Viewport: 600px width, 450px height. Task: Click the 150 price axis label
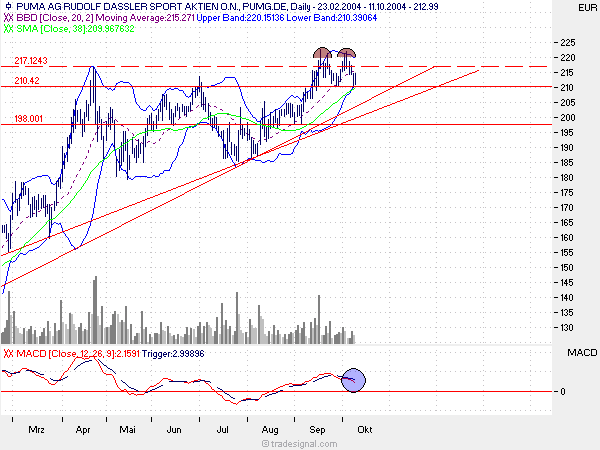click(567, 267)
